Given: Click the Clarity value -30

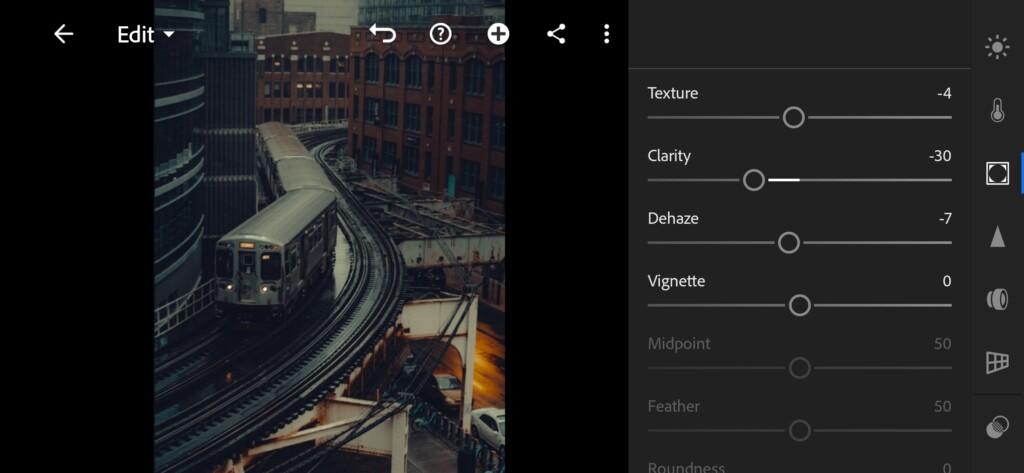Looking at the screenshot, I should [940, 156].
